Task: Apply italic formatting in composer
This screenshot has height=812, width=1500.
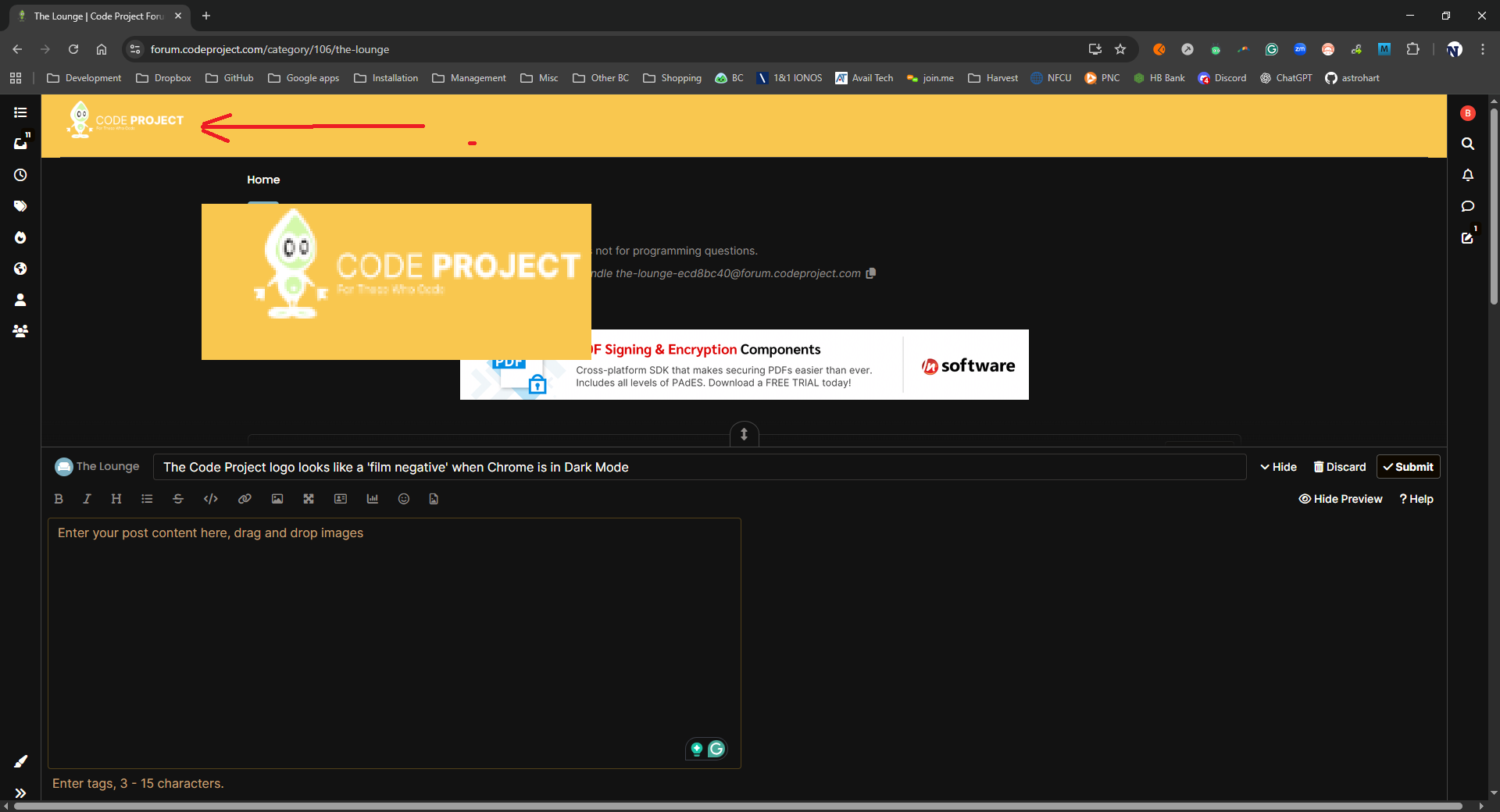Action: [87, 499]
